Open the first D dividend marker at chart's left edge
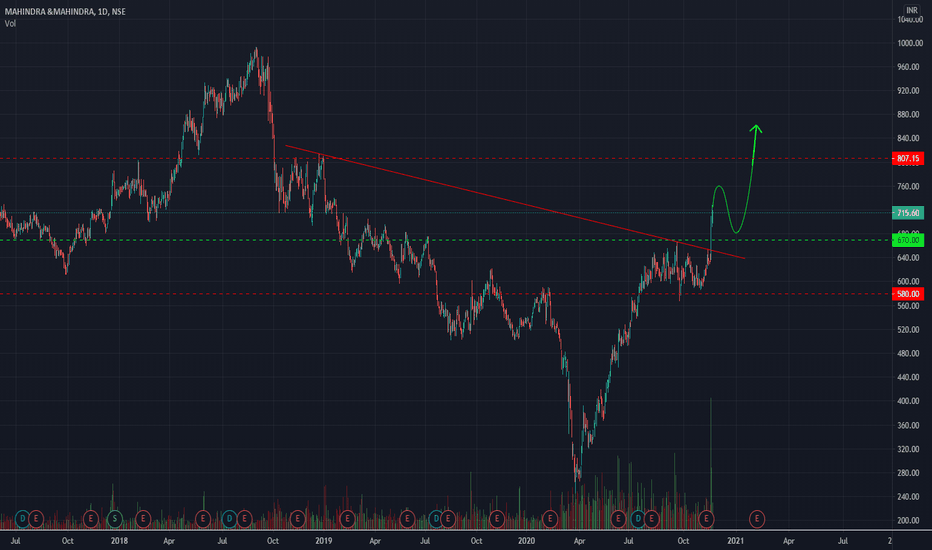932x550 pixels. 23,519
